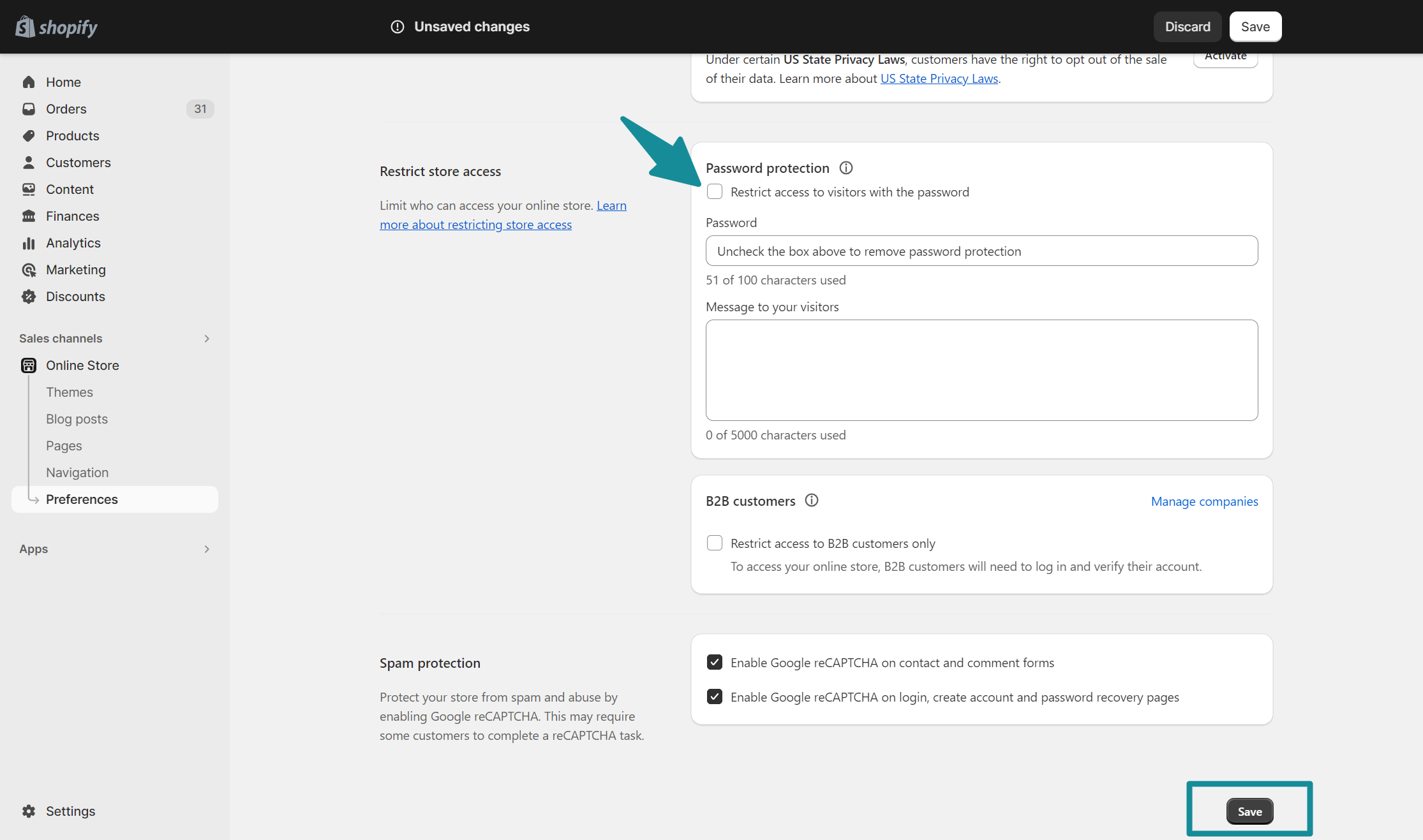Open the Navigation menu item

[x=77, y=473]
